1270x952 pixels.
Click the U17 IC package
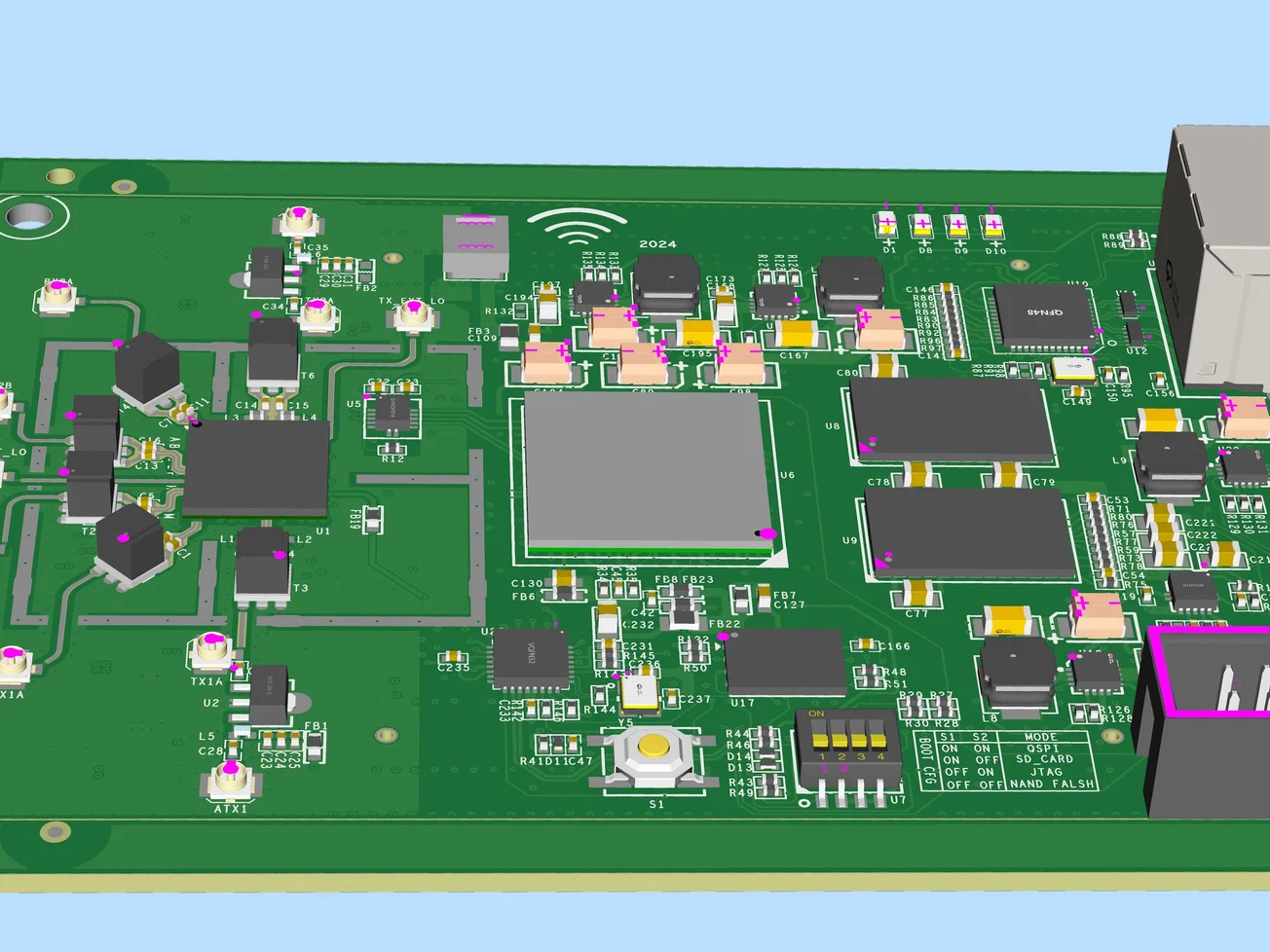click(785, 663)
